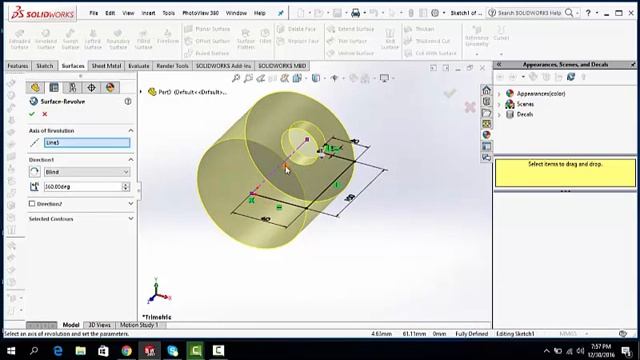The height and width of the screenshot is (360, 640).
Task: Collapse Appearances pane with double chevron
Action: coord(499,64)
